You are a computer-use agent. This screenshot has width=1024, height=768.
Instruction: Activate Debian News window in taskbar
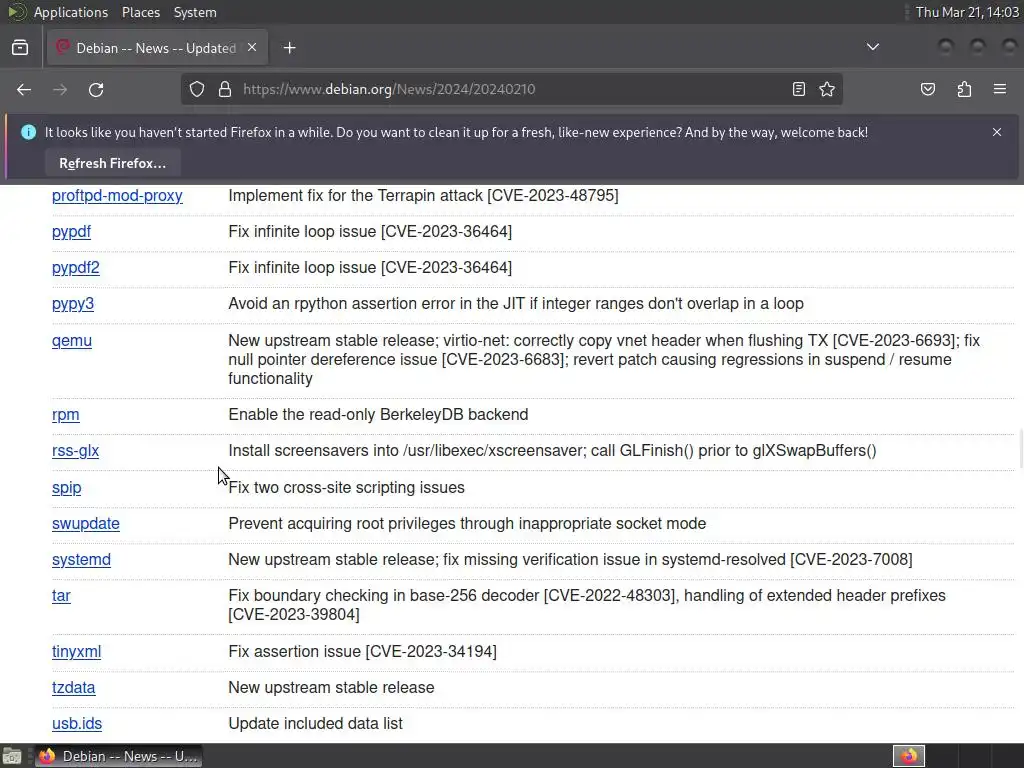coord(118,756)
